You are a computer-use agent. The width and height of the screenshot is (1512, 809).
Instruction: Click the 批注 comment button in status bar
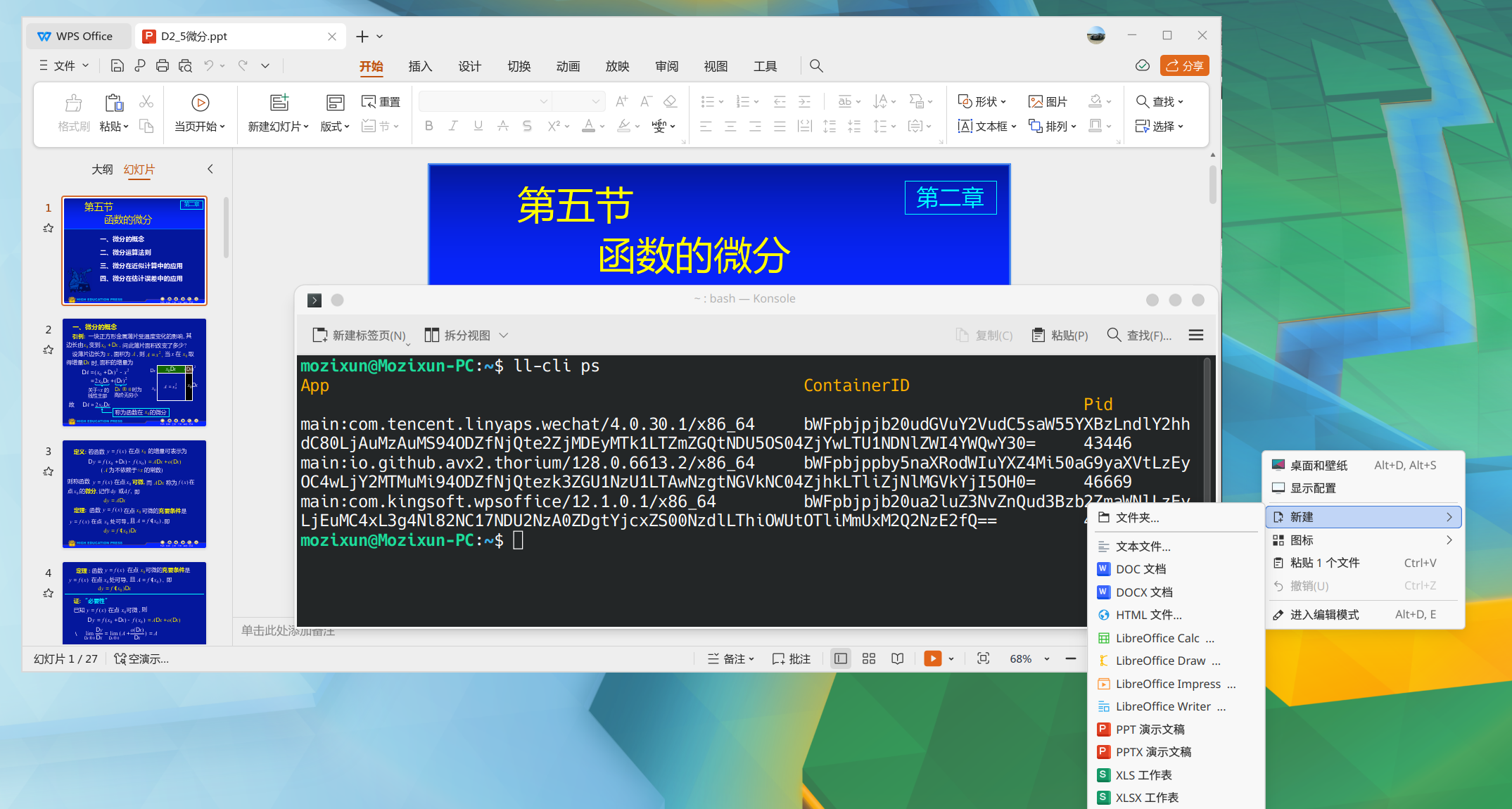(792, 658)
